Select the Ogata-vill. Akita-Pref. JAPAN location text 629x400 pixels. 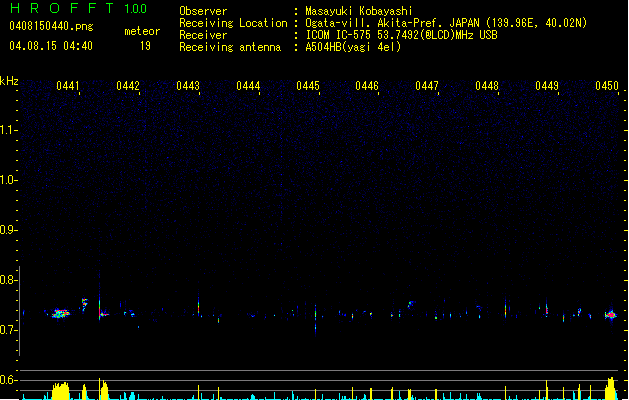[446, 23]
